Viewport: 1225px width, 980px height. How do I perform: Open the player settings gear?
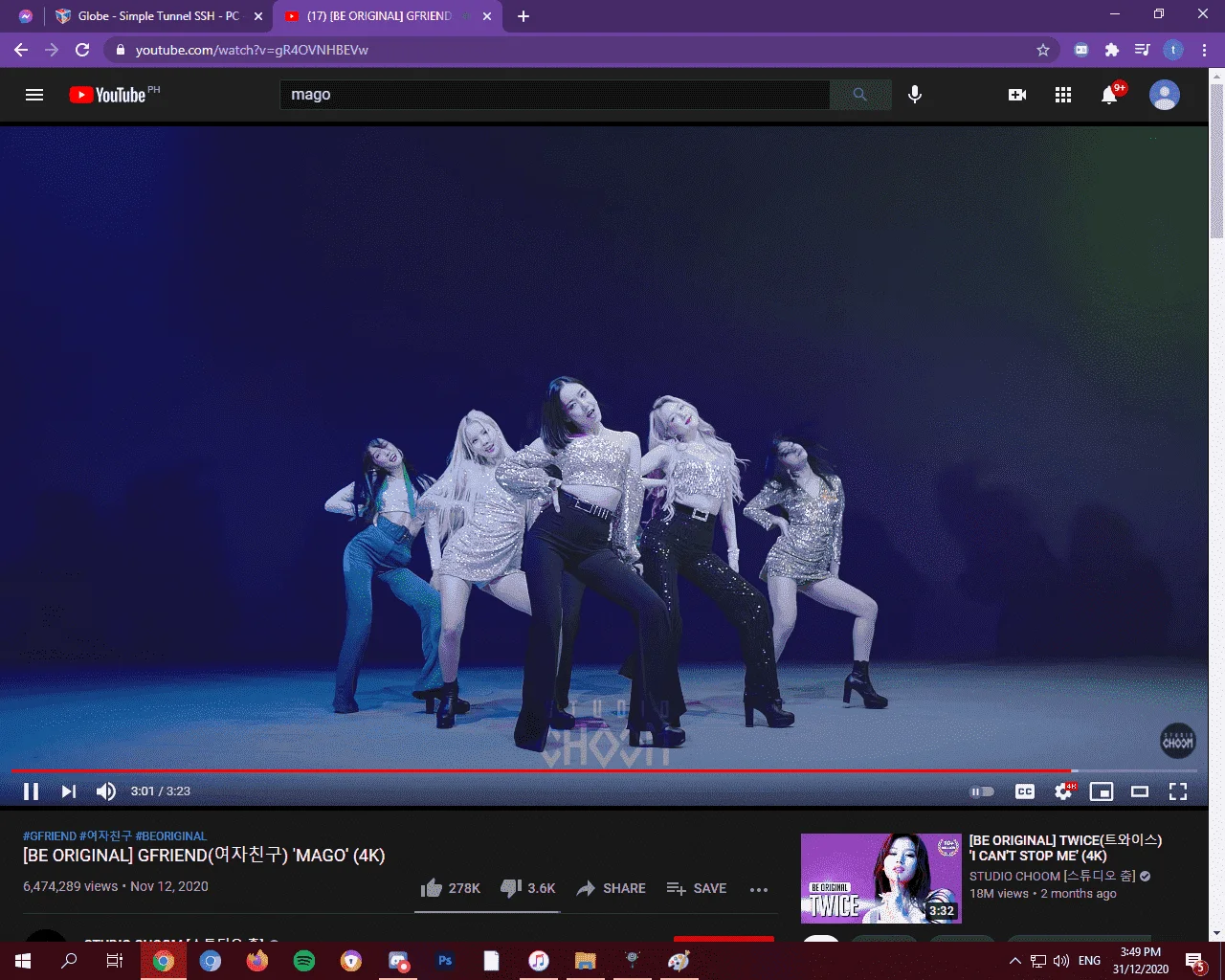(1063, 791)
